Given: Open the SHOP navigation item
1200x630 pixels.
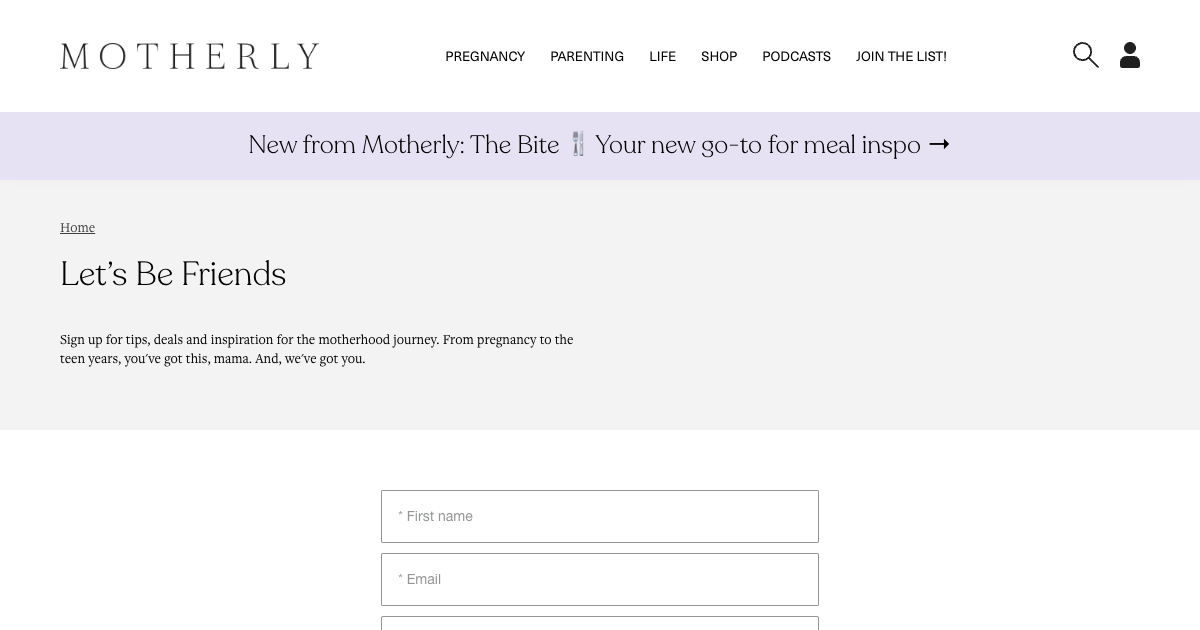Looking at the screenshot, I should tap(719, 56).
